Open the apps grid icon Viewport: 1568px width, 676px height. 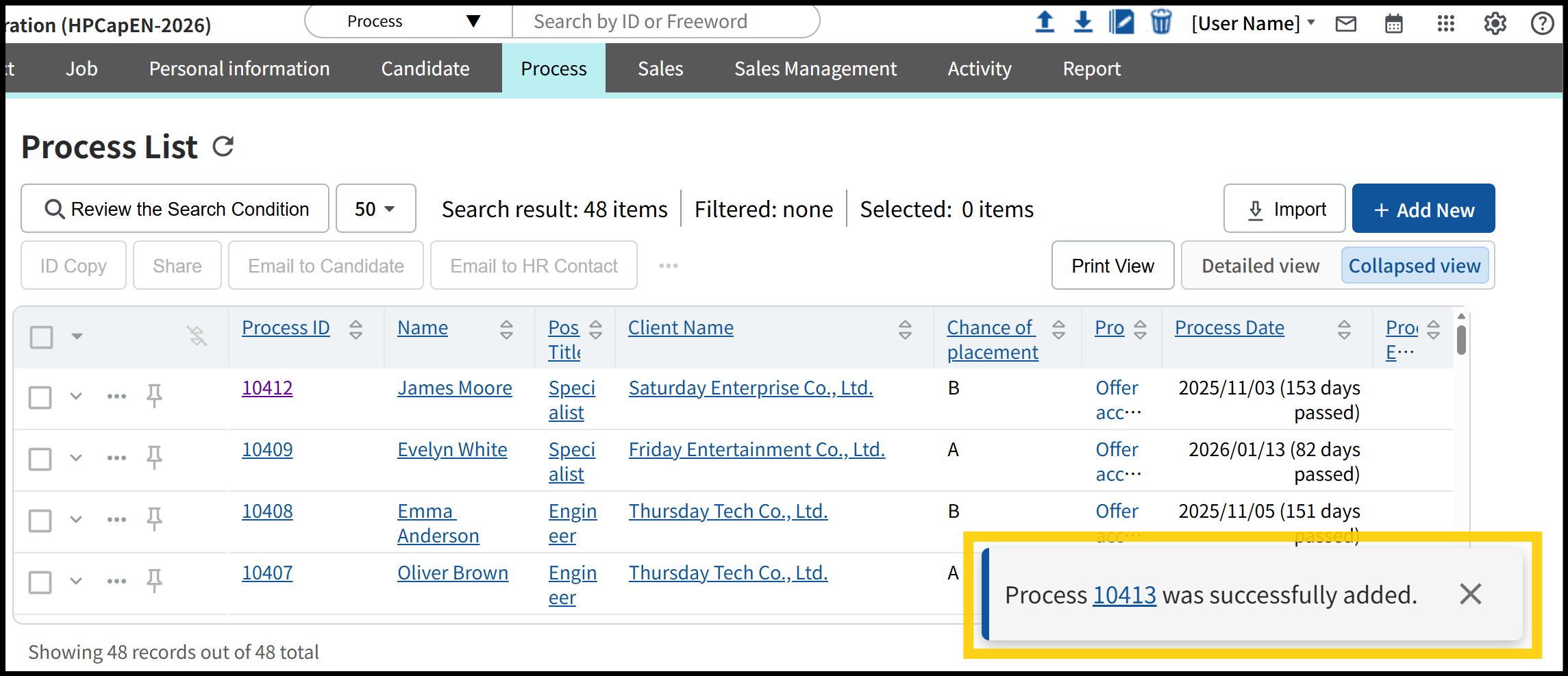[1445, 24]
